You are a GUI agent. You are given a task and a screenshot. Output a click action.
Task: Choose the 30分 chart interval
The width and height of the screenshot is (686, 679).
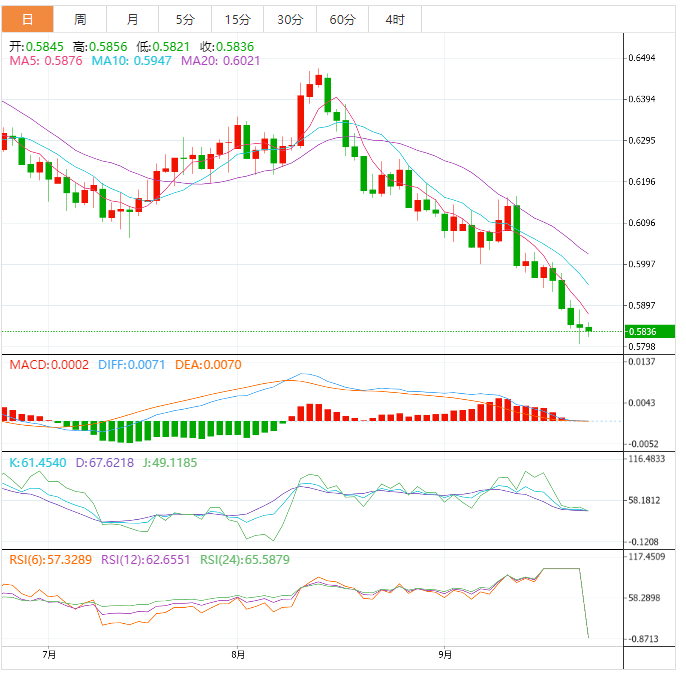(290, 20)
